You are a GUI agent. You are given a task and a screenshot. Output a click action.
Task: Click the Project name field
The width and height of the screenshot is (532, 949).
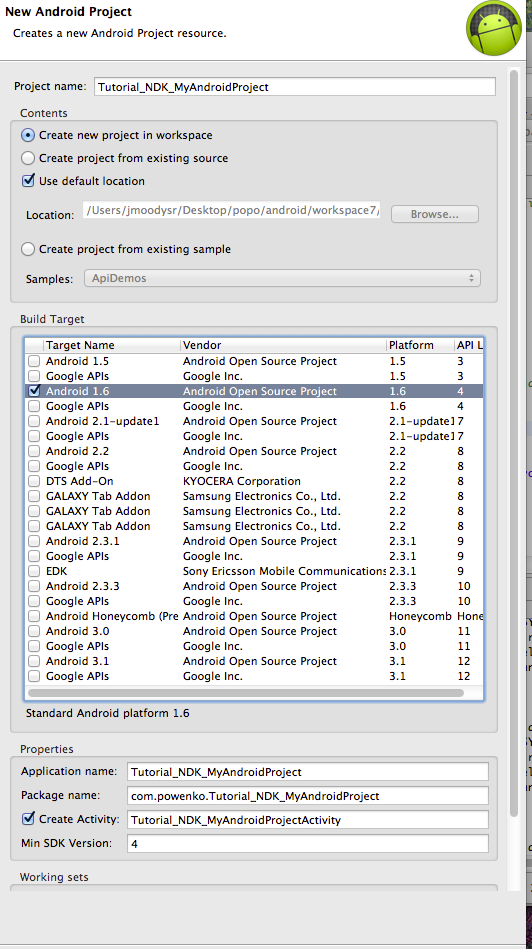coord(295,87)
